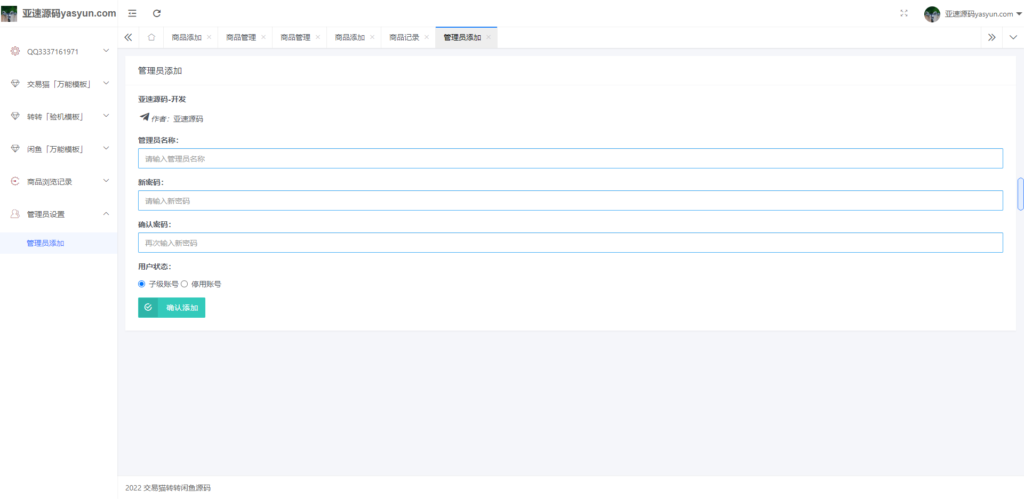The width and height of the screenshot is (1024, 499).
Task: Open the tab options dropdown chevron
Action: click(x=1012, y=37)
